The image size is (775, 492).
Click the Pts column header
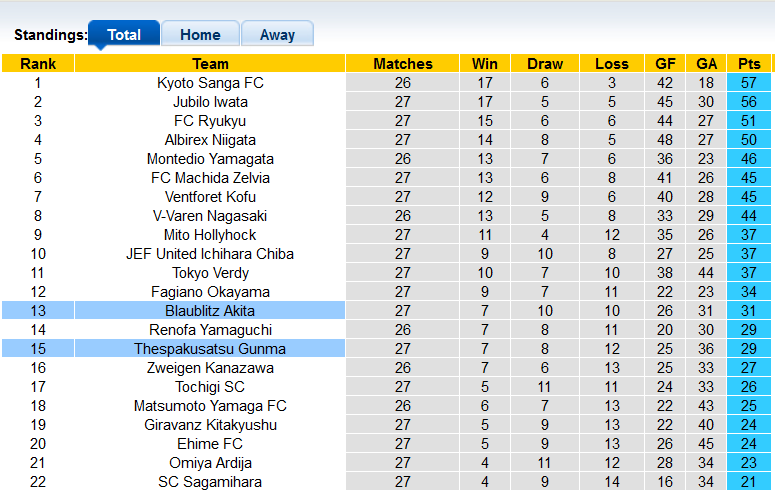[747, 64]
